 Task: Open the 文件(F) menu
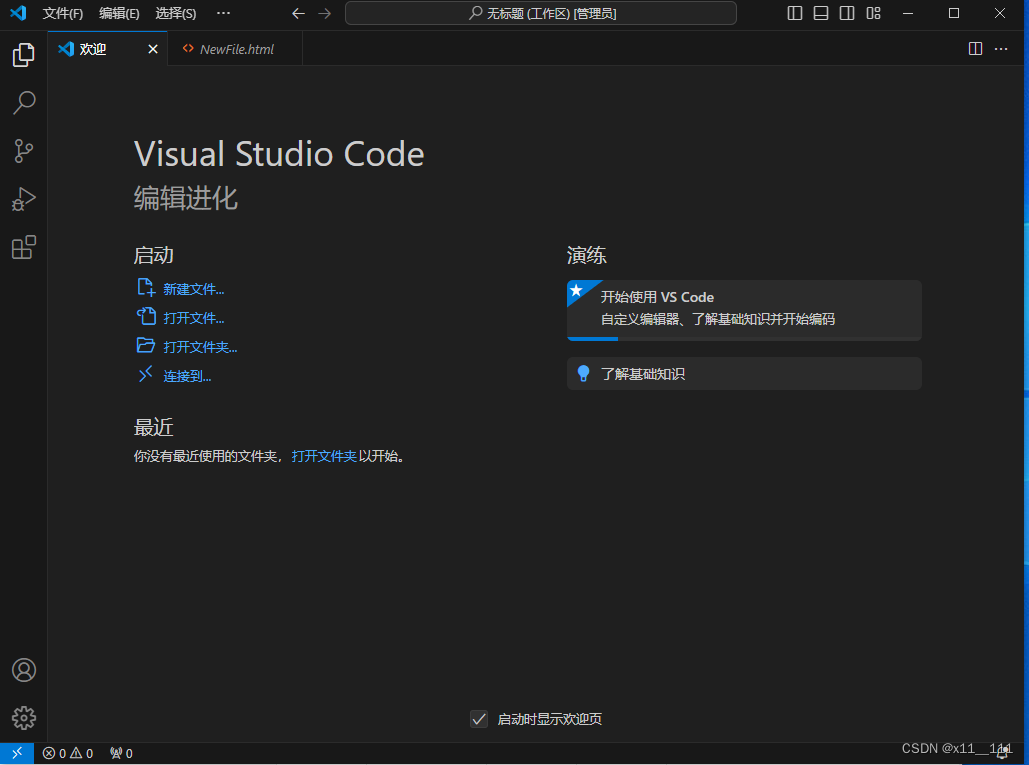[63, 13]
